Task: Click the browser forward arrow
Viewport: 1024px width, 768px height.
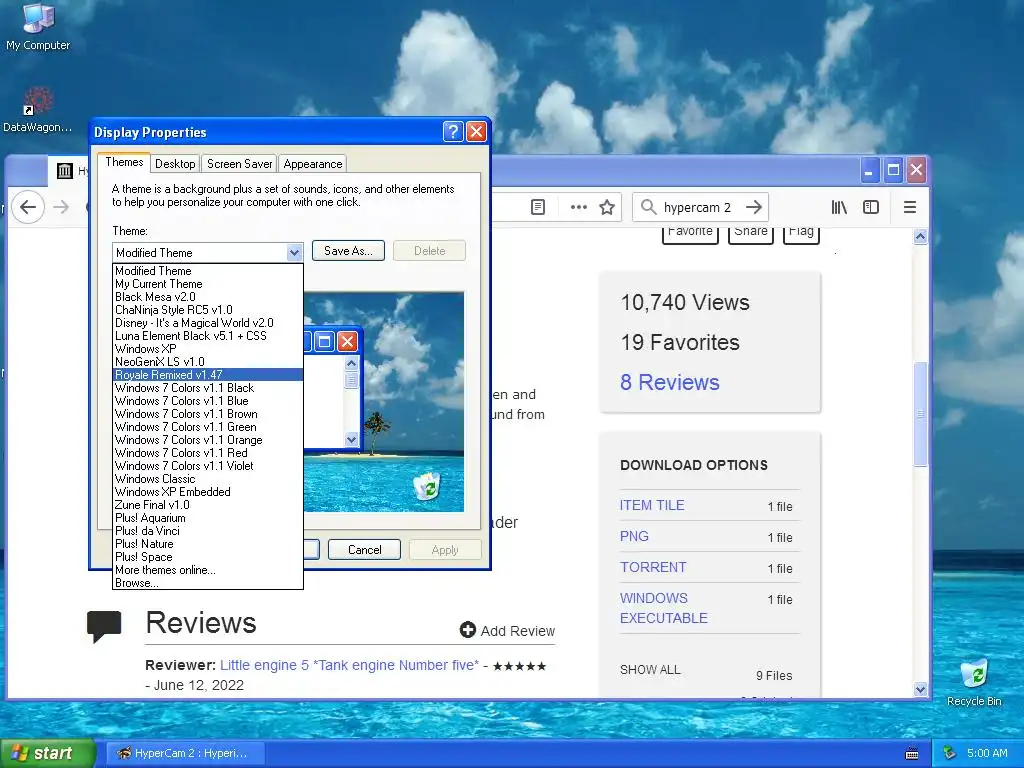Action: coord(61,207)
